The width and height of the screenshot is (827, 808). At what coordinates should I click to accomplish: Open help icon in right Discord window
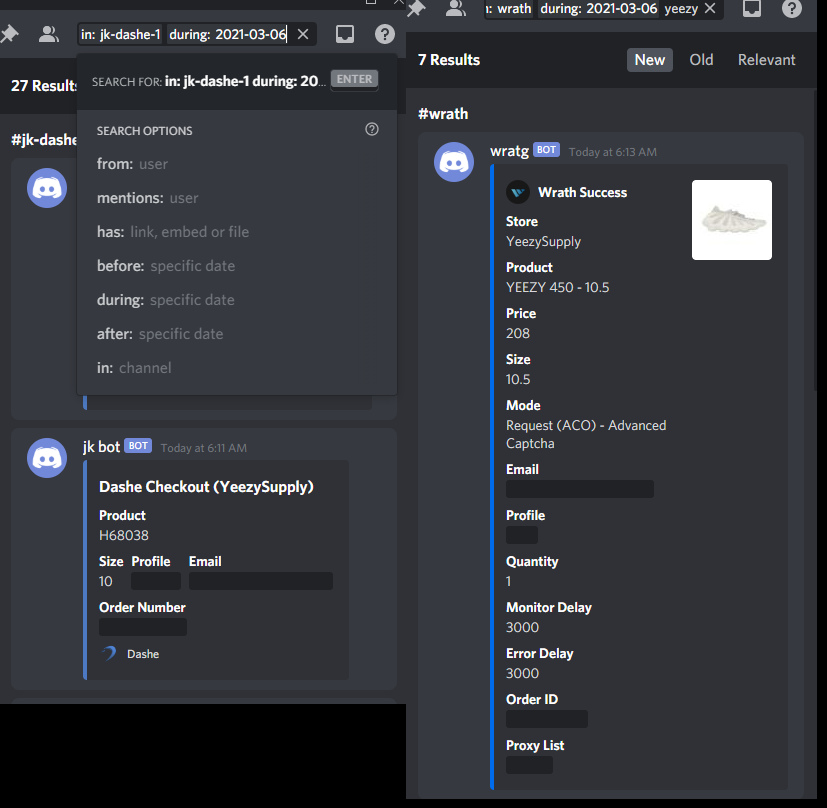click(792, 8)
